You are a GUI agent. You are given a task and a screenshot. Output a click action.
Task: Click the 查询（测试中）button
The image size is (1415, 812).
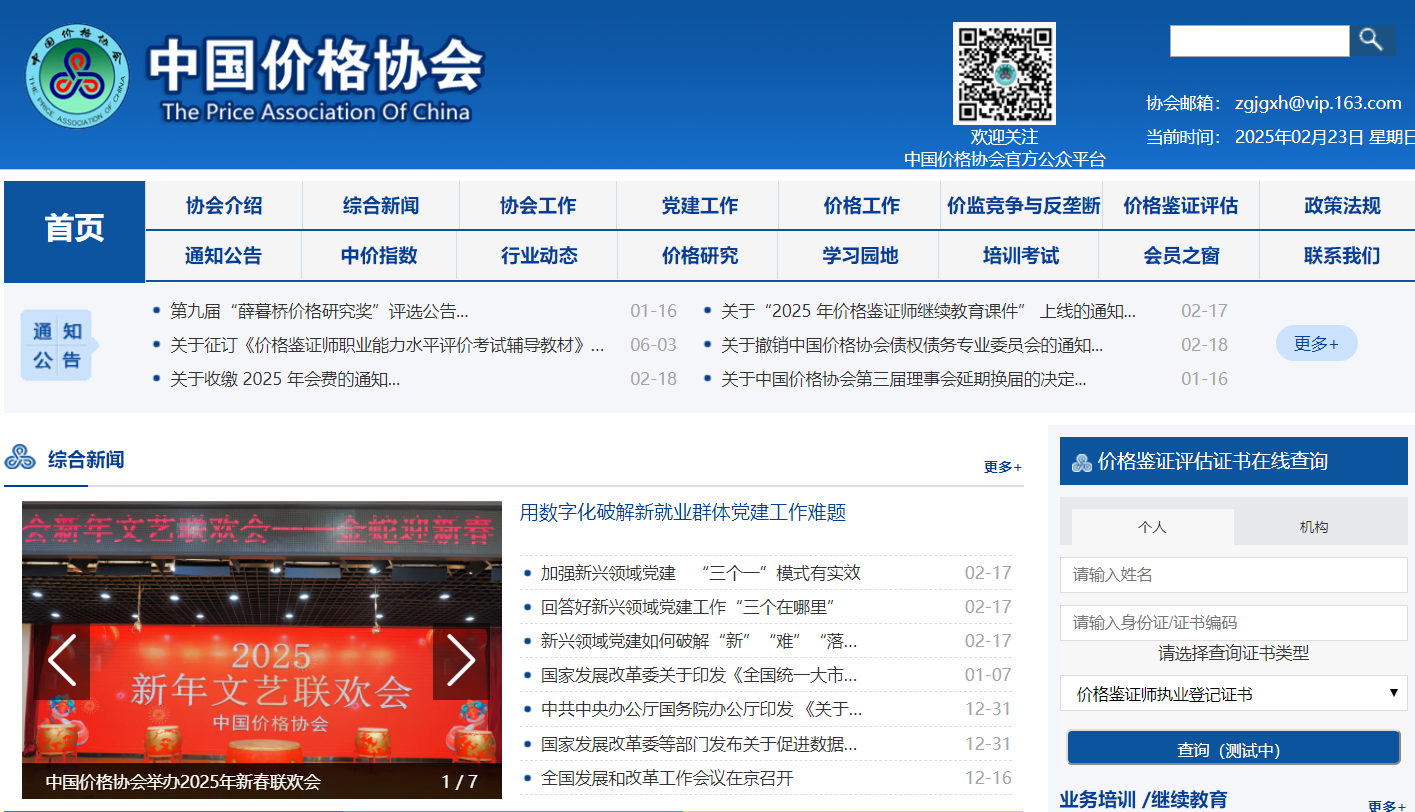(1233, 749)
